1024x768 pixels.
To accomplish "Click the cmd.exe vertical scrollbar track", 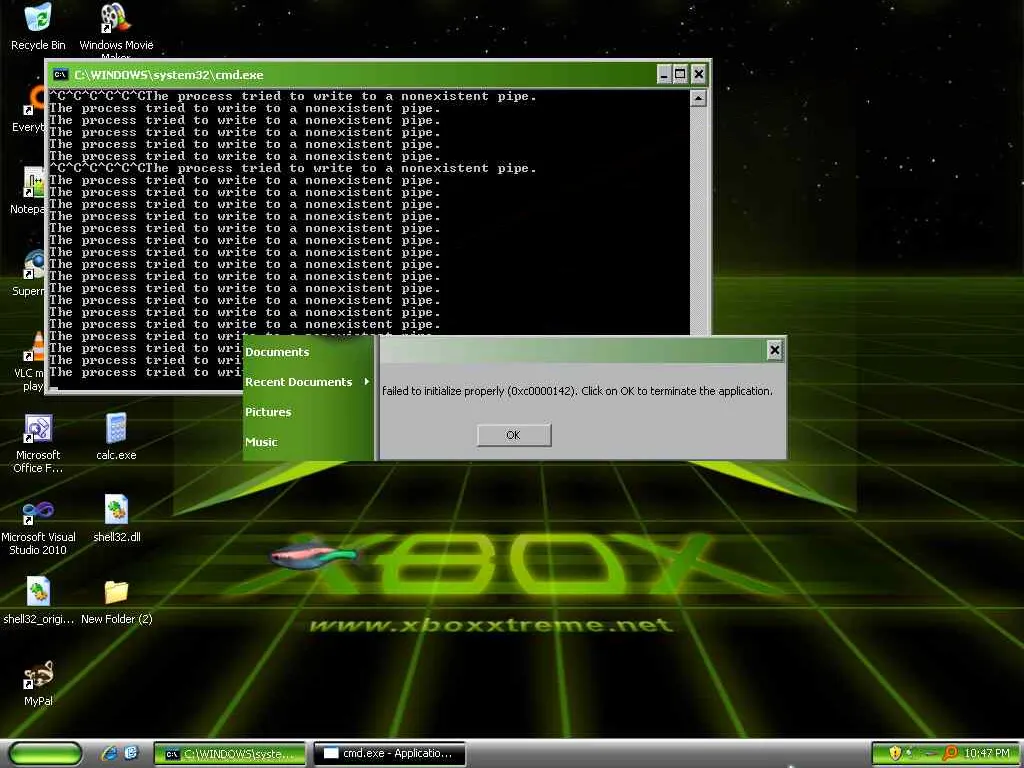I will (698, 221).
